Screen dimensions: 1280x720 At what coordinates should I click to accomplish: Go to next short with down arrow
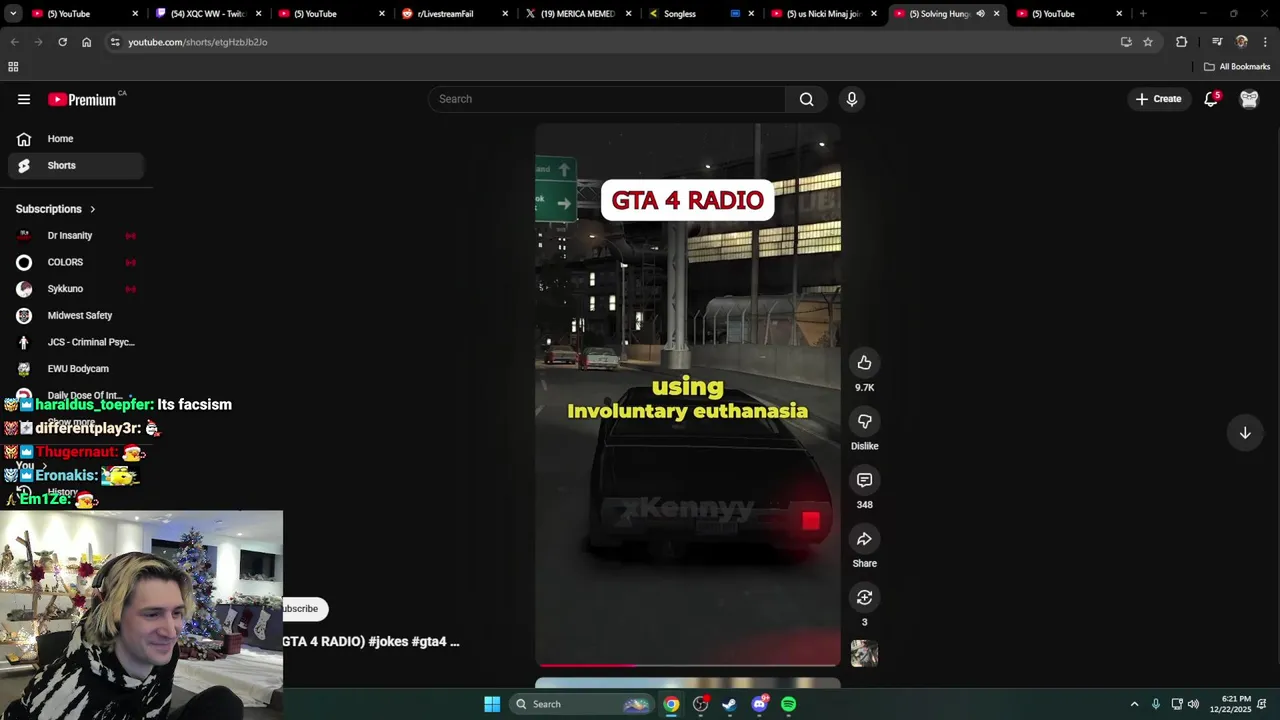point(1245,433)
